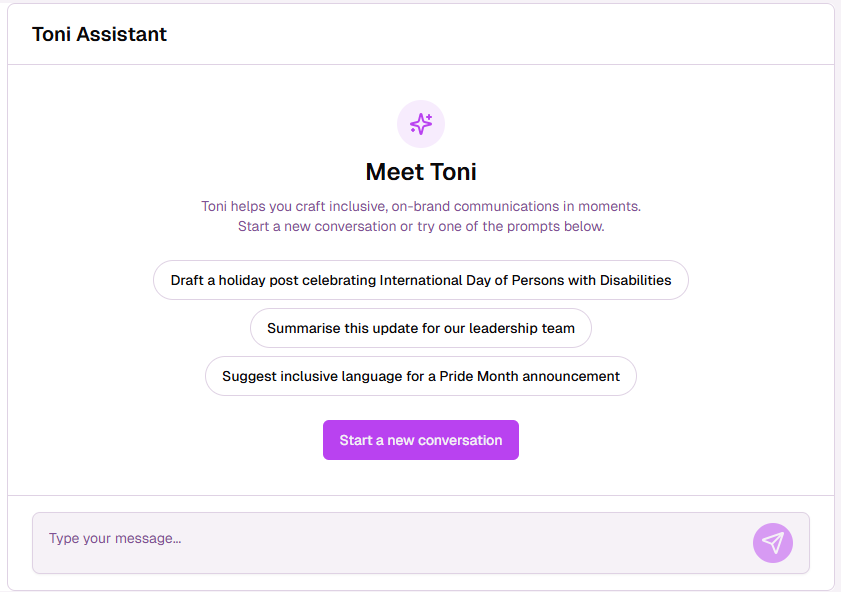Click the Toni Assistant header title

pyautogui.click(x=99, y=34)
